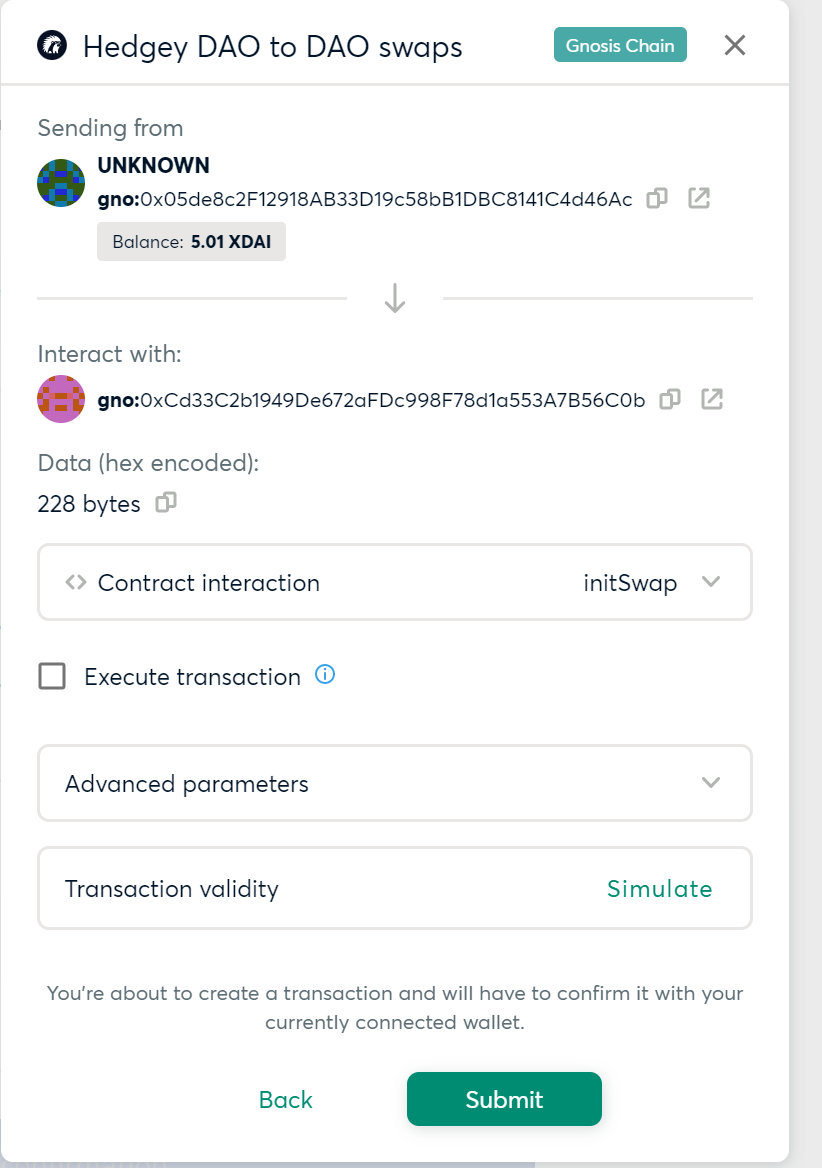Copy the Interact with contract address
This screenshot has height=1168, width=822.
coord(670,399)
